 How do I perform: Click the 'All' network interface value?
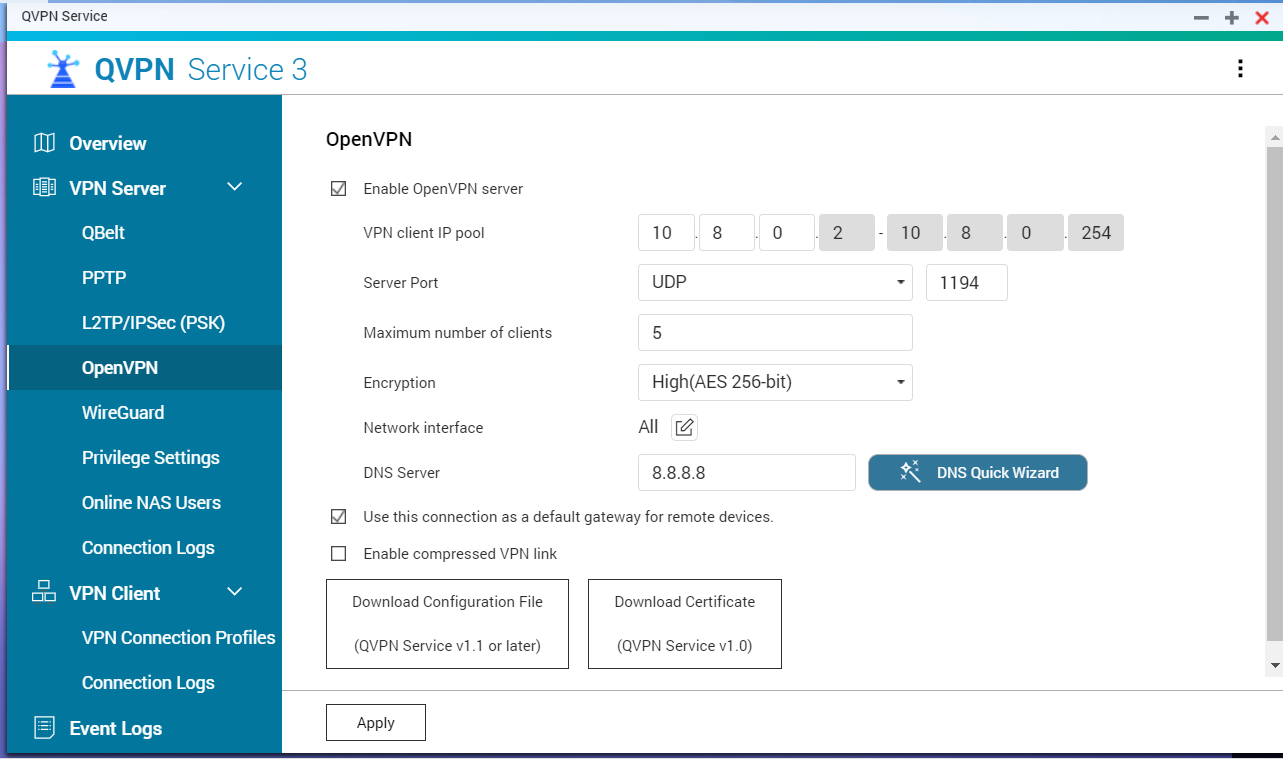[648, 427]
